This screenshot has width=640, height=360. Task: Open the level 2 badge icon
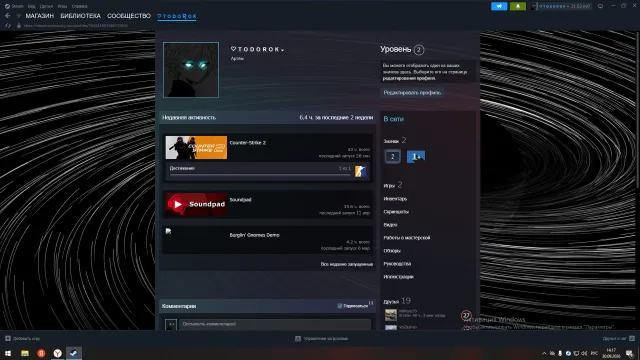(392, 156)
